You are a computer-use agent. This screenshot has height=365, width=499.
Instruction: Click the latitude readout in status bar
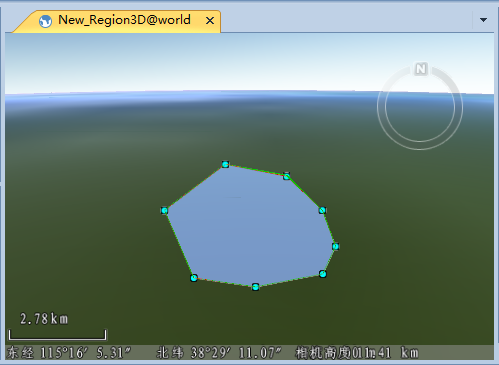click(219, 353)
